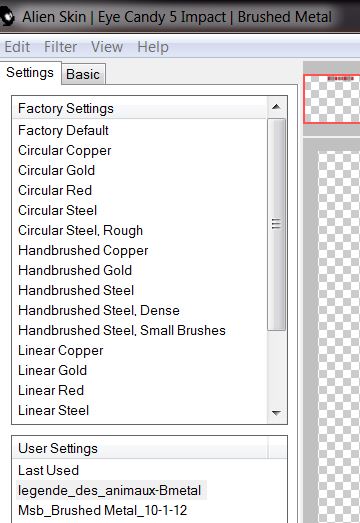Choose the Linear Red preset

point(51,391)
